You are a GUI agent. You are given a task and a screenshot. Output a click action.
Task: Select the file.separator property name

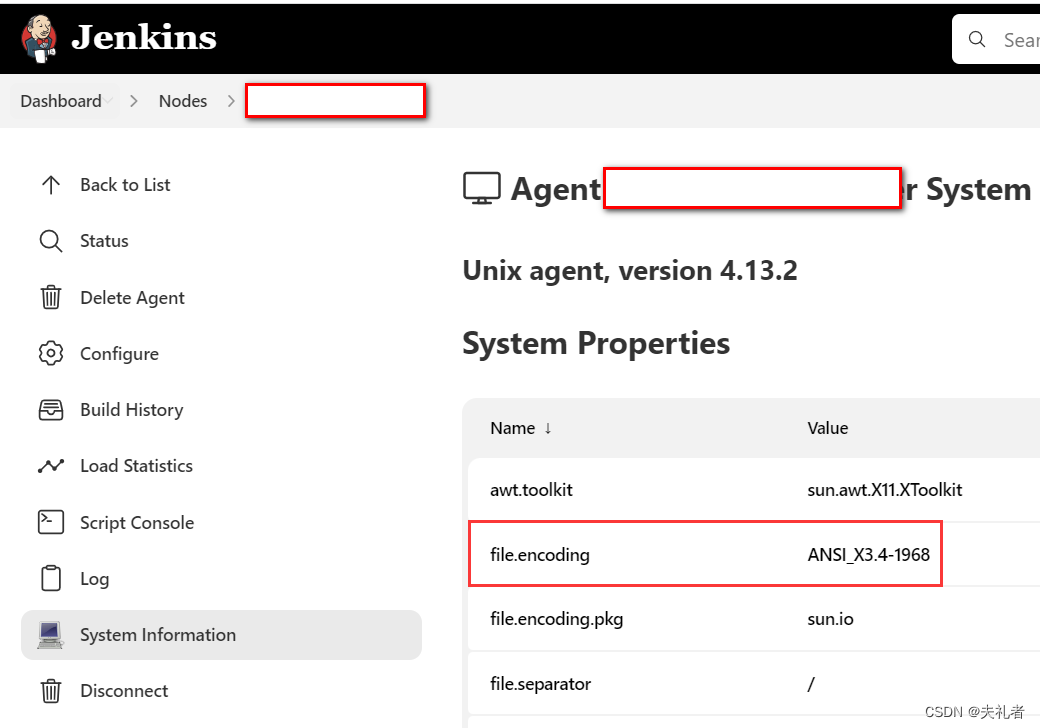(x=541, y=684)
